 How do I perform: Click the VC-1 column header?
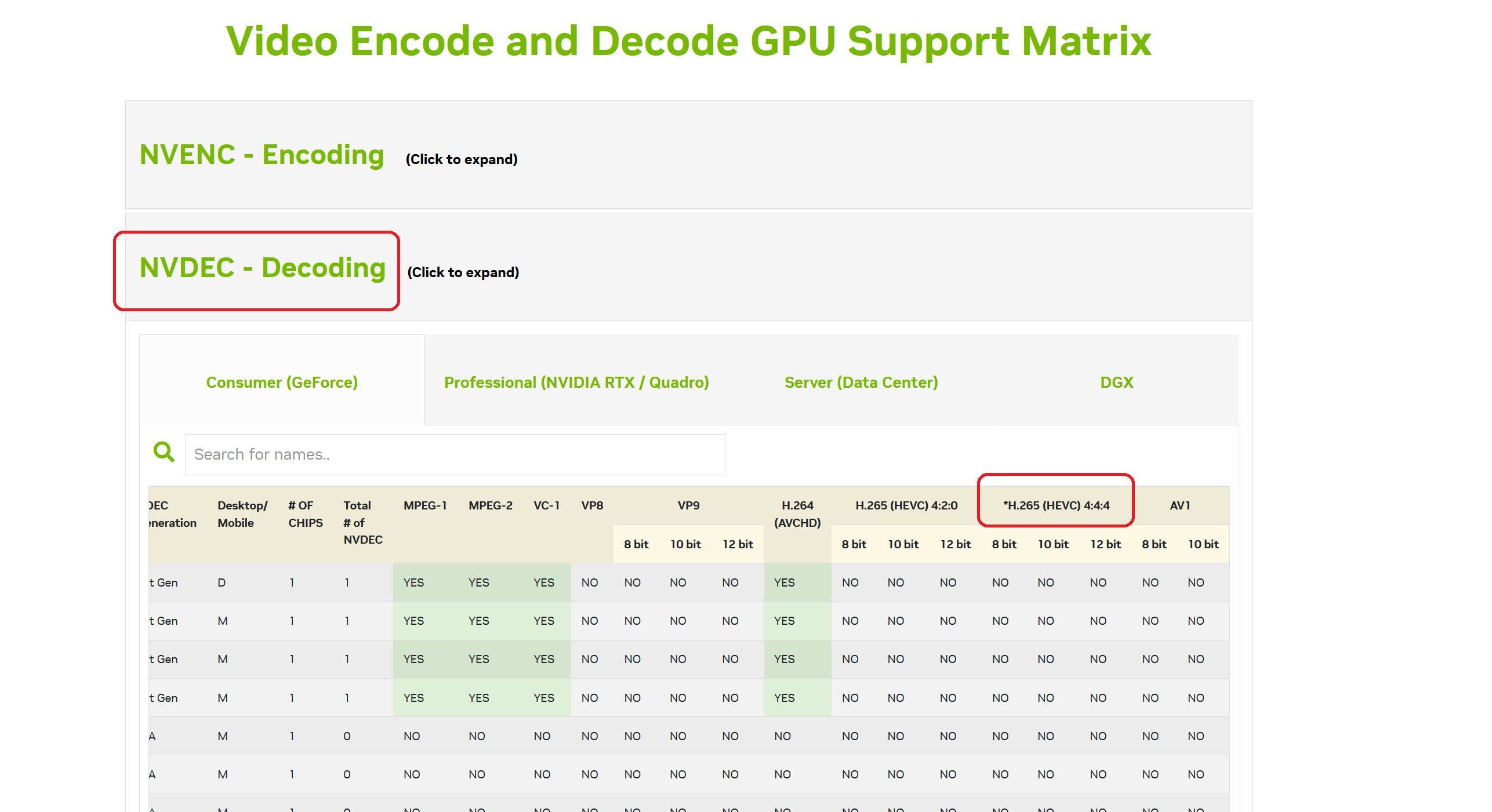click(546, 505)
